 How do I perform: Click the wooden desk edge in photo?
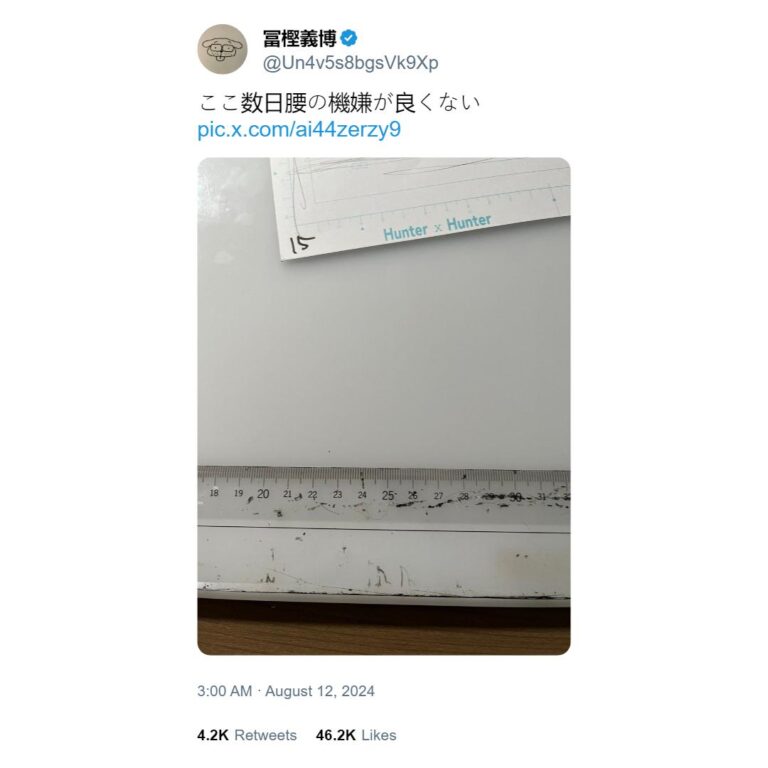[x=384, y=629]
